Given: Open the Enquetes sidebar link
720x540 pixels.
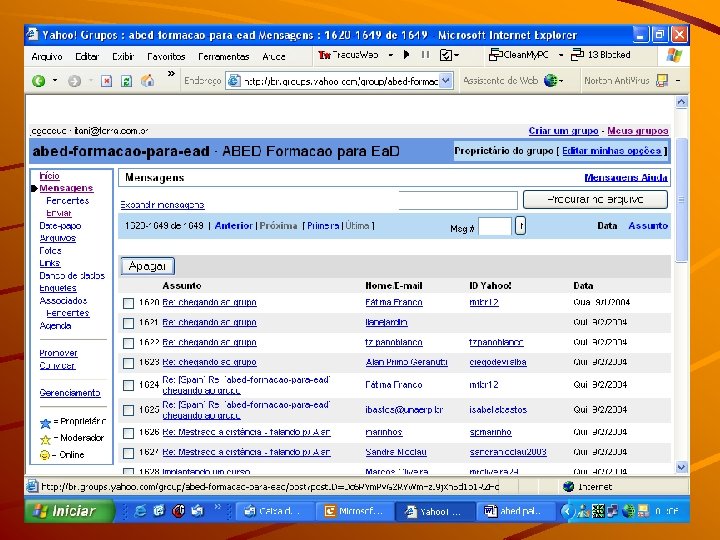Looking at the screenshot, I should pos(58,288).
